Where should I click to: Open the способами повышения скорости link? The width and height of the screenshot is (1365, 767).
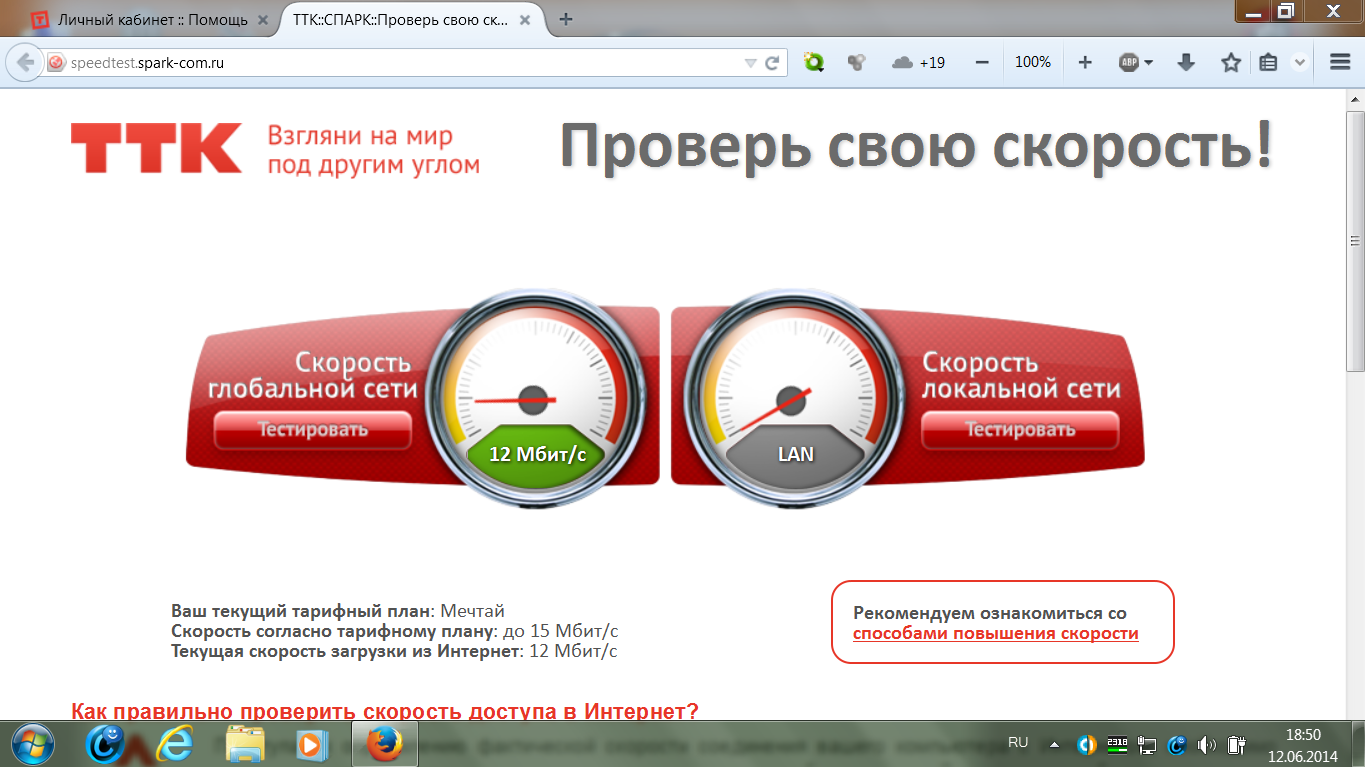pos(995,633)
